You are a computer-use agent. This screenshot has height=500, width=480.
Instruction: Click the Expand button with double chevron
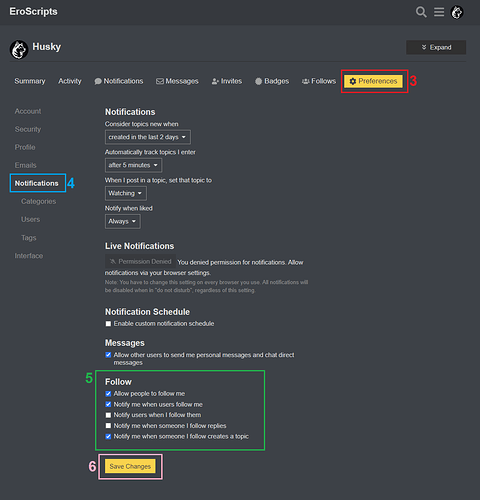click(436, 47)
